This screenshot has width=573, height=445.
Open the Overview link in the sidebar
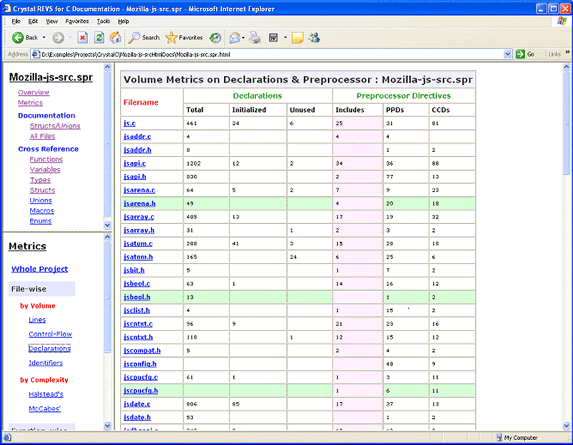click(x=34, y=92)
